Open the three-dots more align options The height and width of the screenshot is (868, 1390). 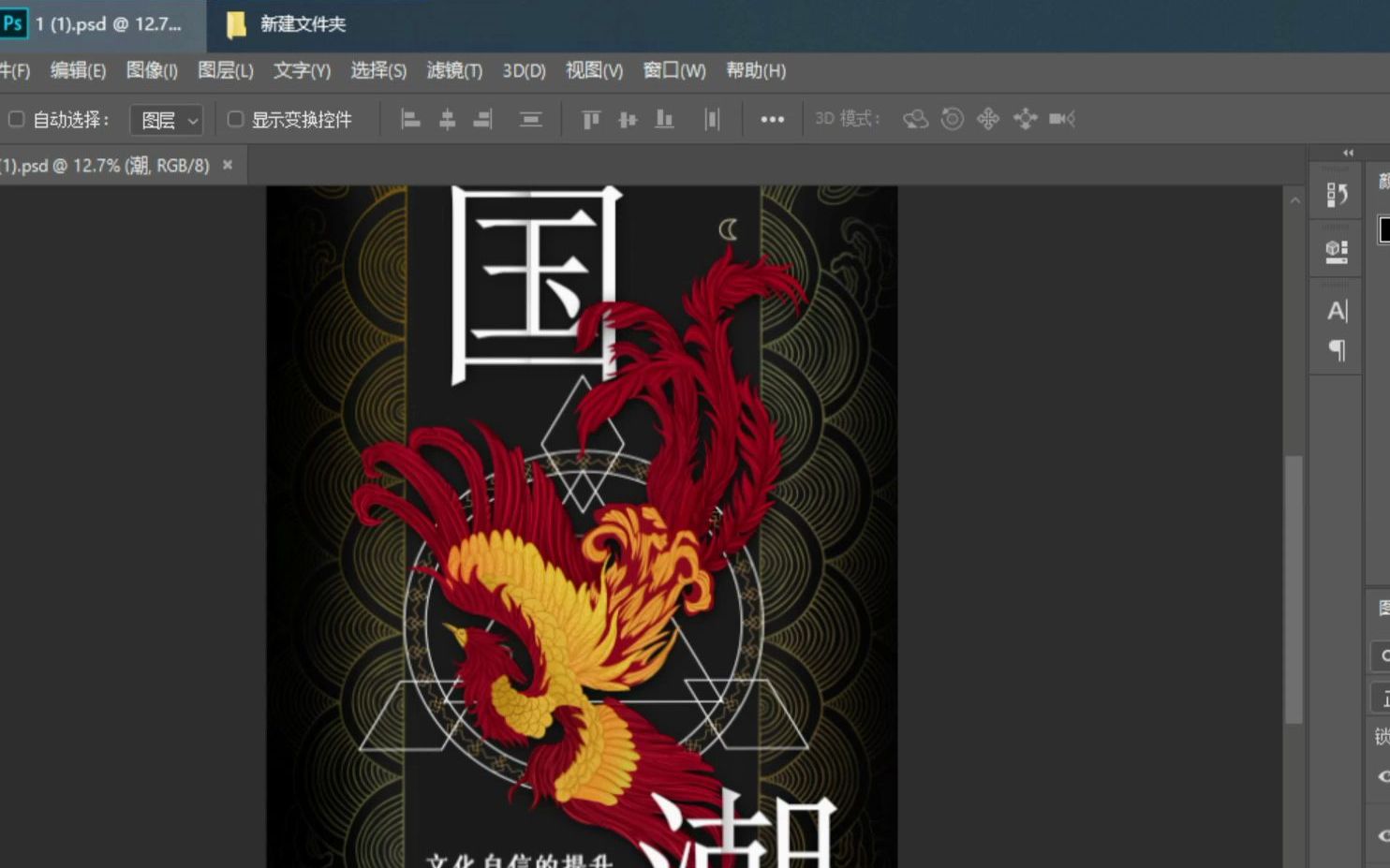(x=772, y=119)
